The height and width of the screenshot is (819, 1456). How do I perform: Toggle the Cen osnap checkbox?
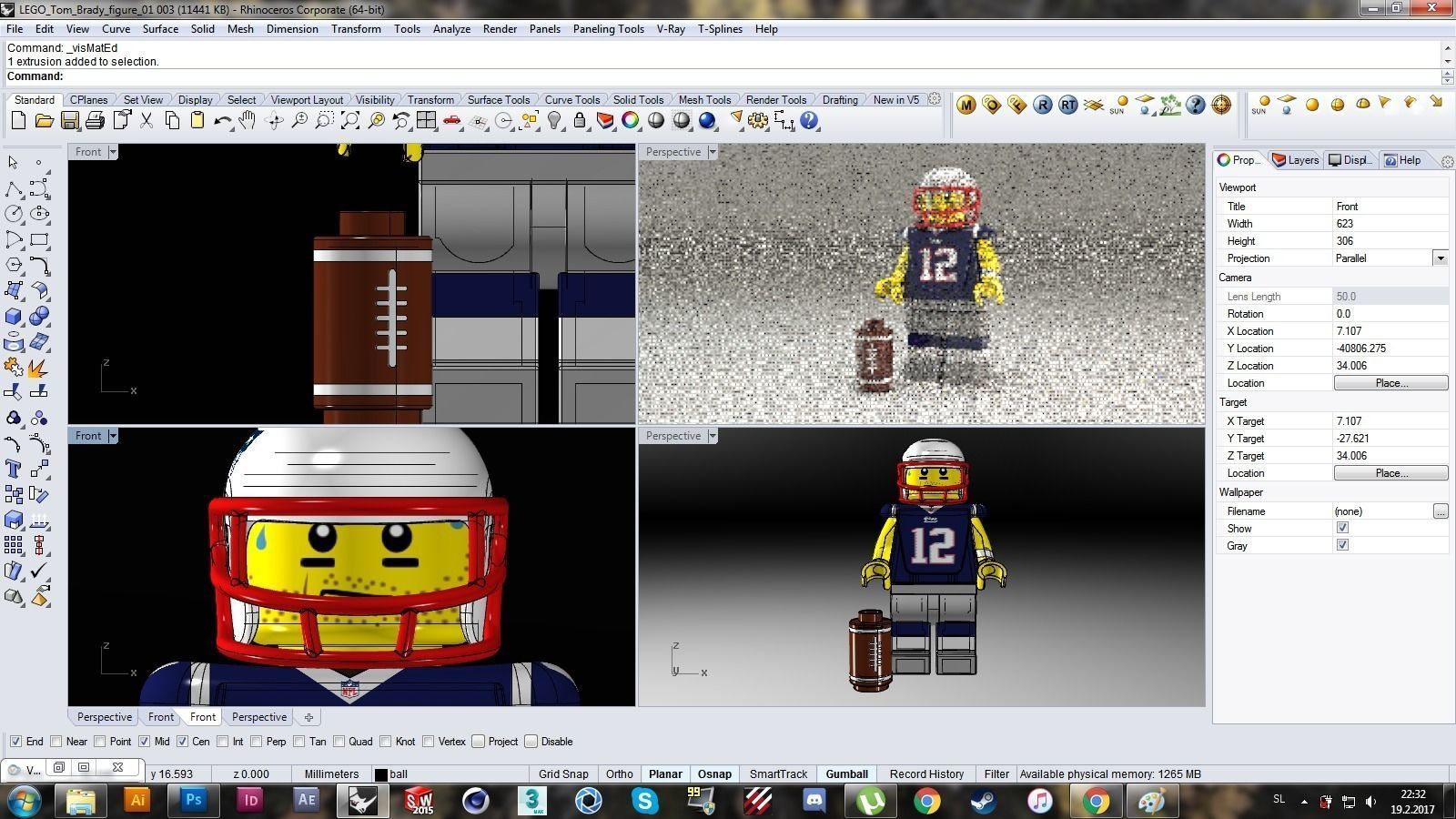click(182, 742)
